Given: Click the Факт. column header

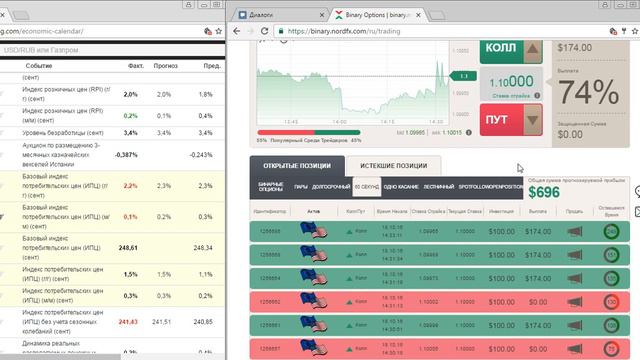Looking at the screenshot, I should click(136, 66).
